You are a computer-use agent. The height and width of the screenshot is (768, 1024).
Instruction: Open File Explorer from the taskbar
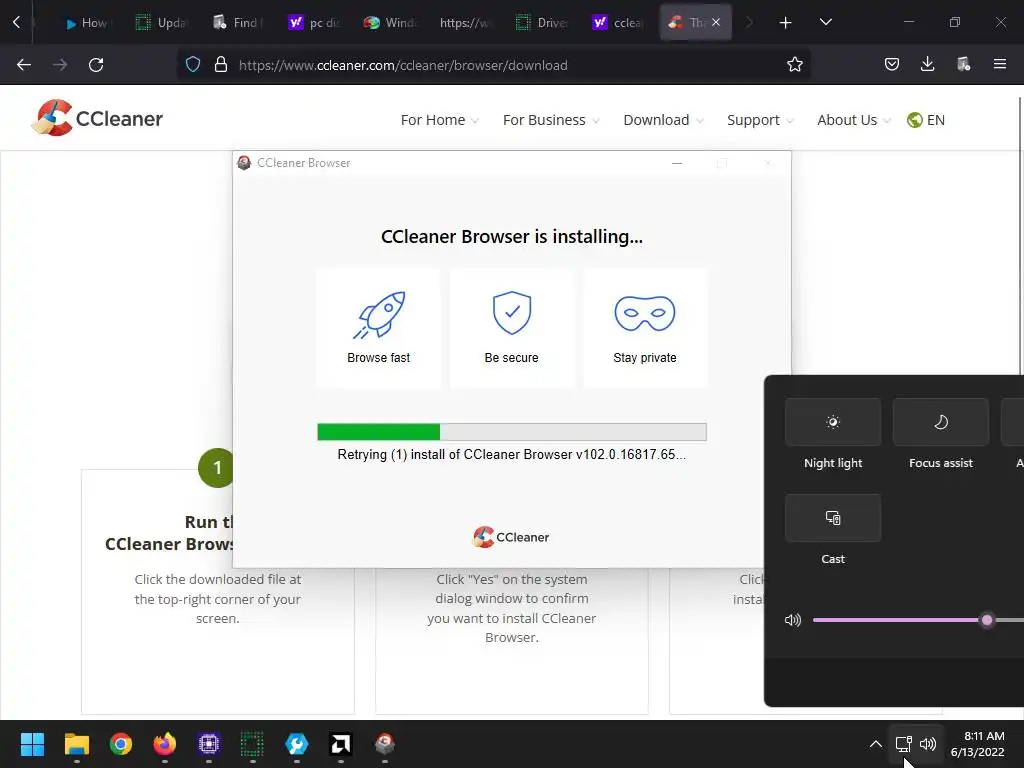pyautogui.click(x=76, y=744)
